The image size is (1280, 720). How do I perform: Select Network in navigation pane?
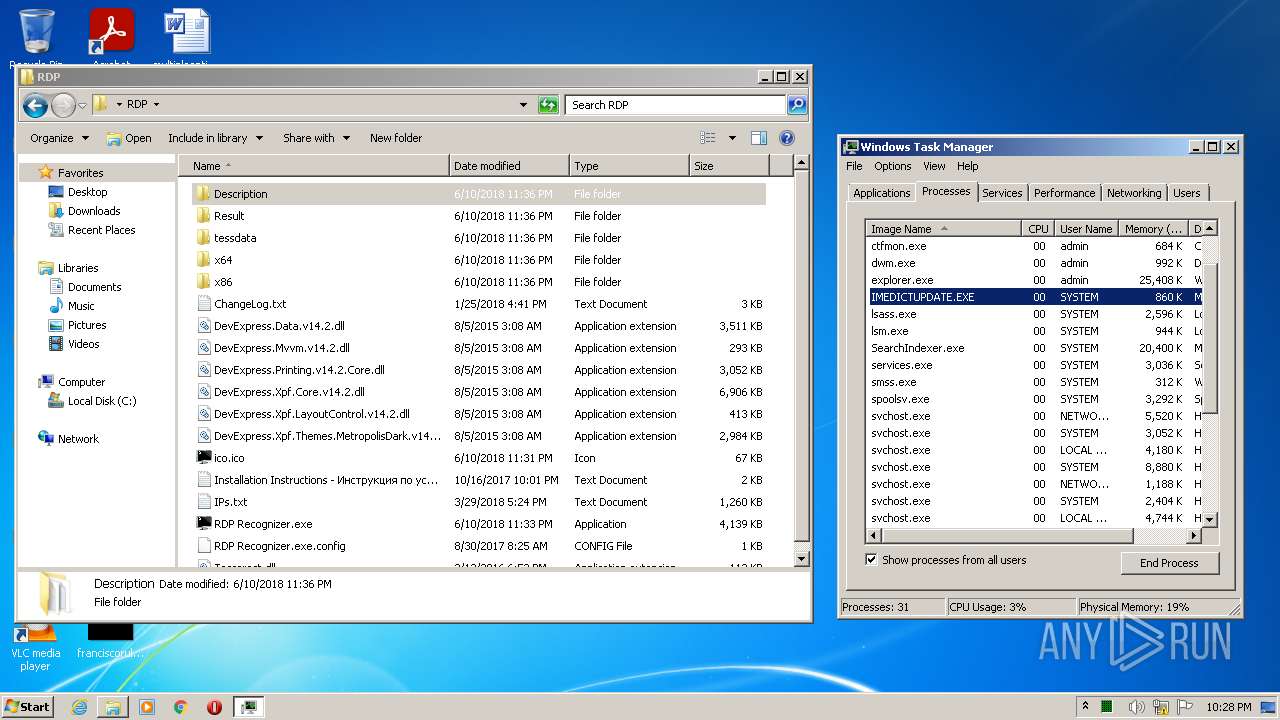pos(78,439)
